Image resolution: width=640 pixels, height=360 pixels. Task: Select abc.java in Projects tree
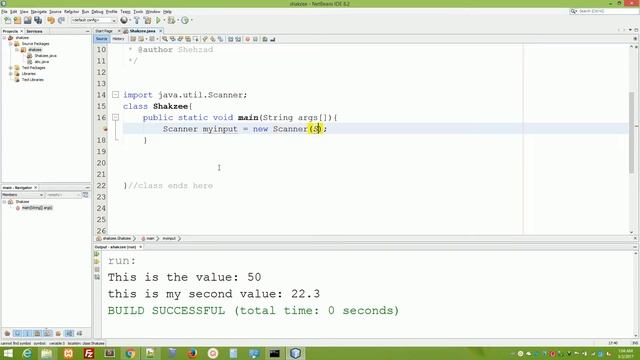(x=42, y=62)
